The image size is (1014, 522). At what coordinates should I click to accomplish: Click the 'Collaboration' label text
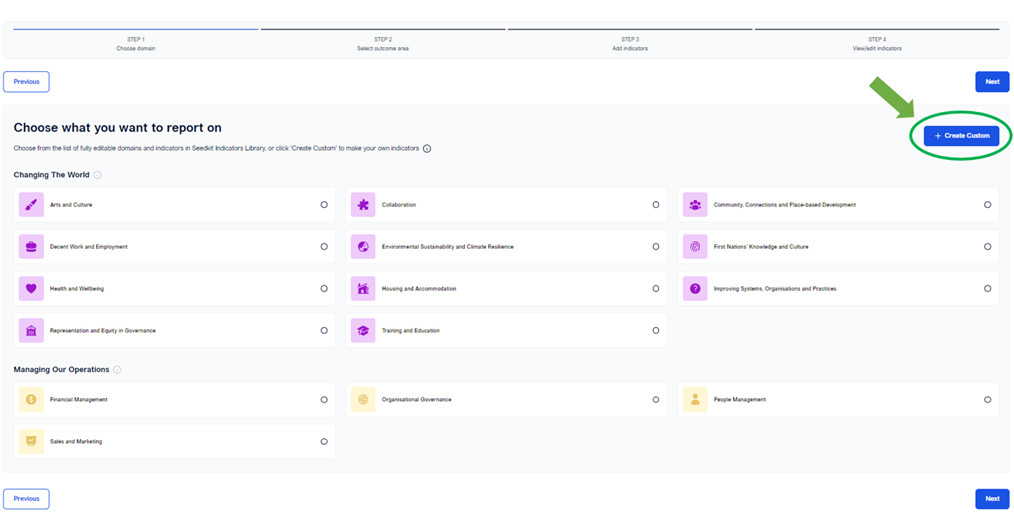(399, 205)
